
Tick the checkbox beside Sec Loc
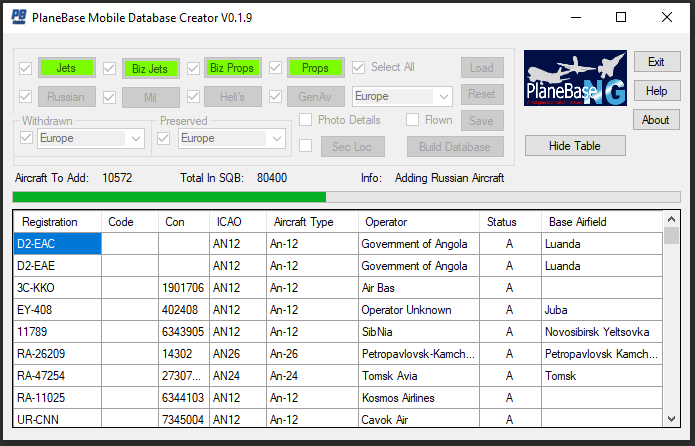(306, 146)
